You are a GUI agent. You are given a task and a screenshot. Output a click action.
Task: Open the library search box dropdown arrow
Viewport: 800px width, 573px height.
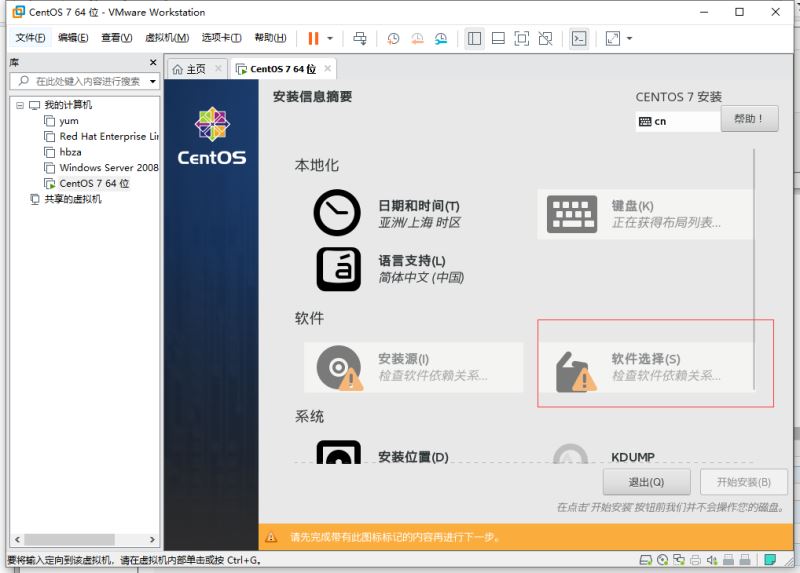point(153,81)
